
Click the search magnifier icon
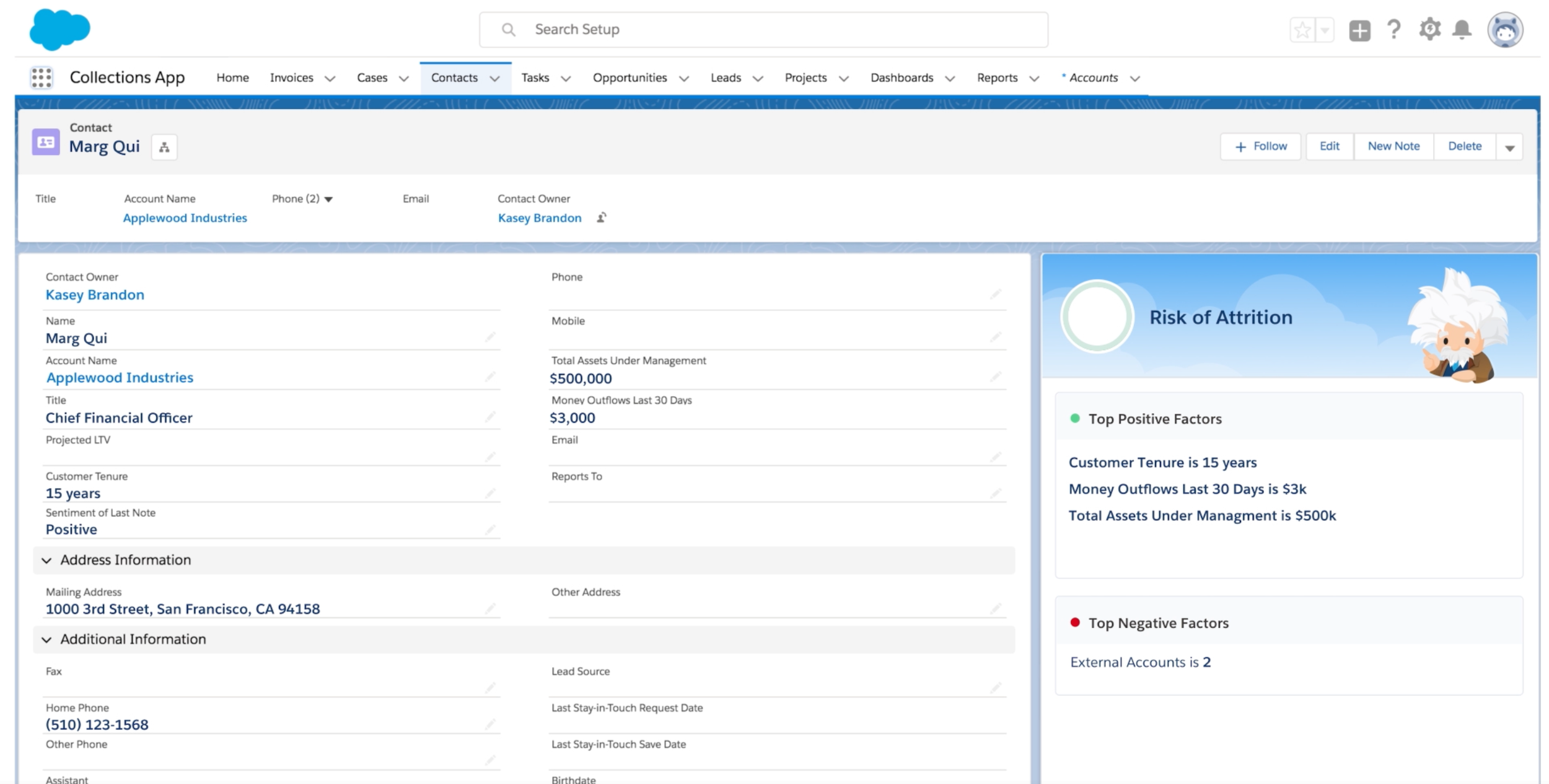click(x=509, y=30)
